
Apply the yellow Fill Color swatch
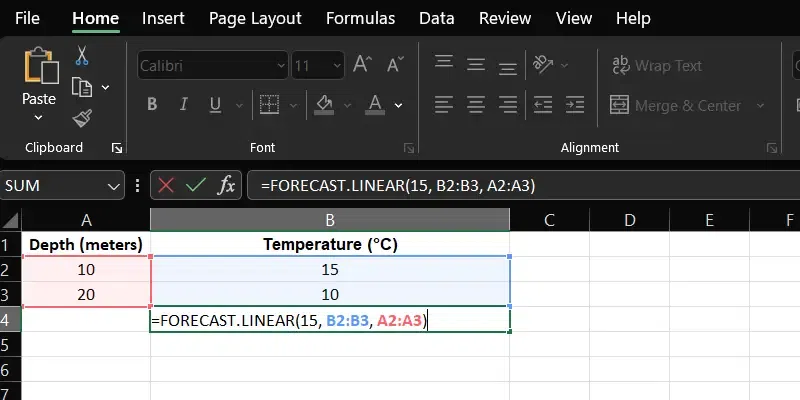(x=323, y=105)
